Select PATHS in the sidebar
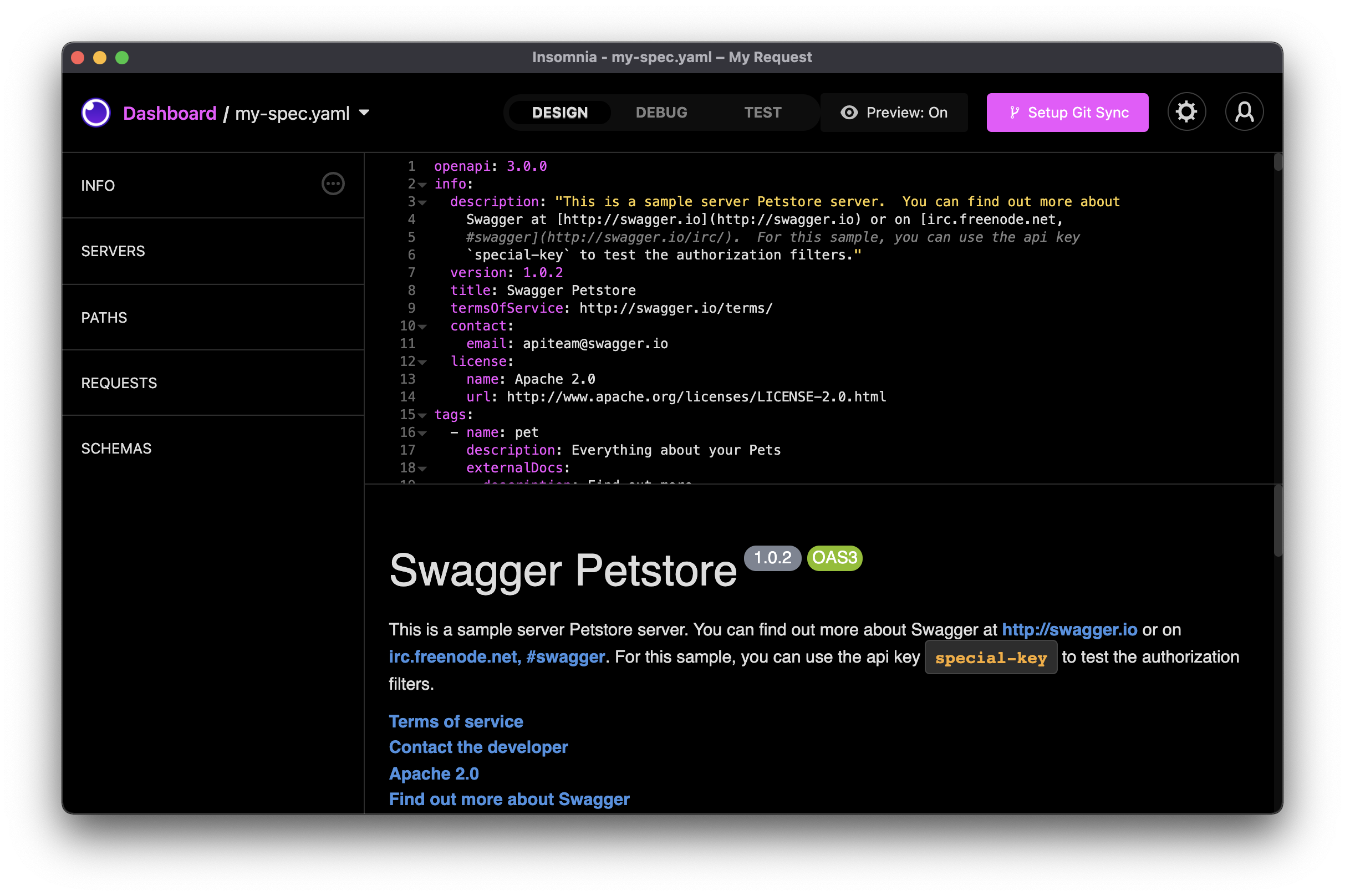Image resolution: width=1345 pixels, height=896 pixels. click(x=104, y=318)
